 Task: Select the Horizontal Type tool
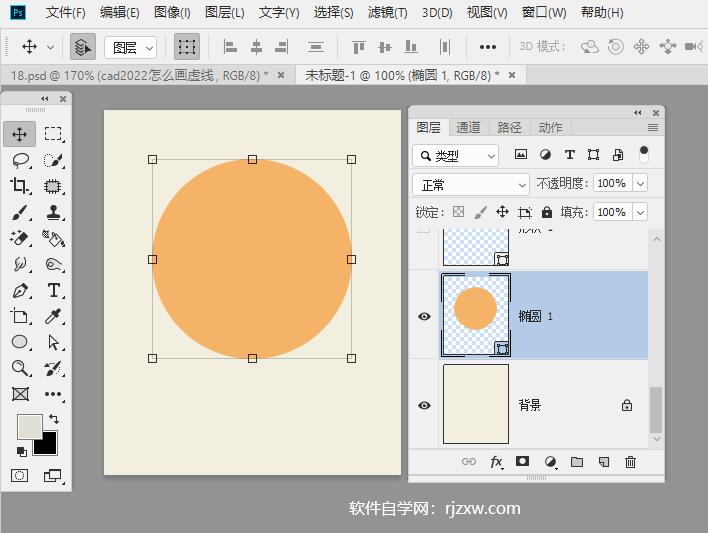54,291
